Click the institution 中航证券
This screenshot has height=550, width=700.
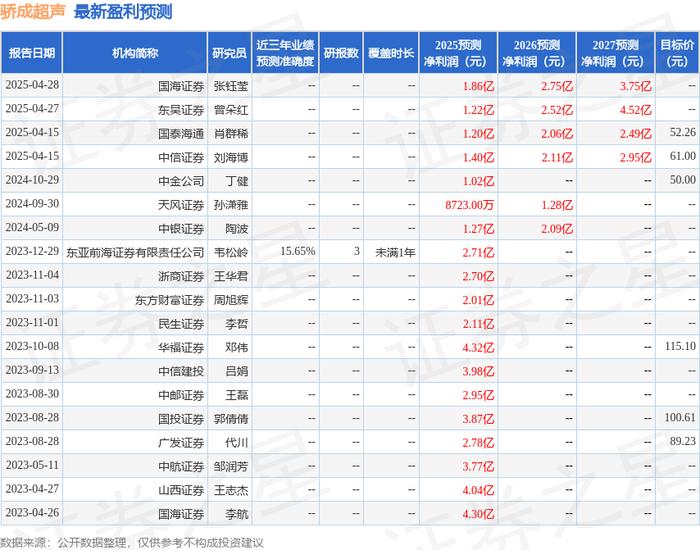[x=181, y=467]
